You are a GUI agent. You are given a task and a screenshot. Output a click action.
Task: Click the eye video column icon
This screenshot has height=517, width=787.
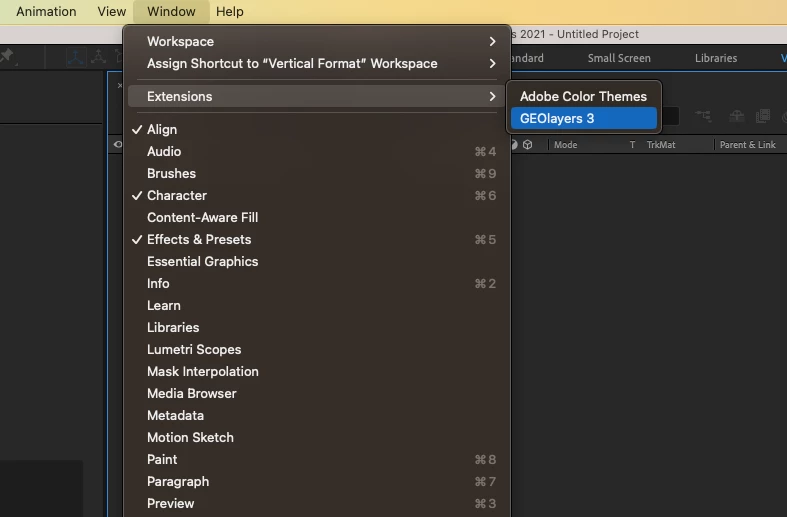pos(117,145)
